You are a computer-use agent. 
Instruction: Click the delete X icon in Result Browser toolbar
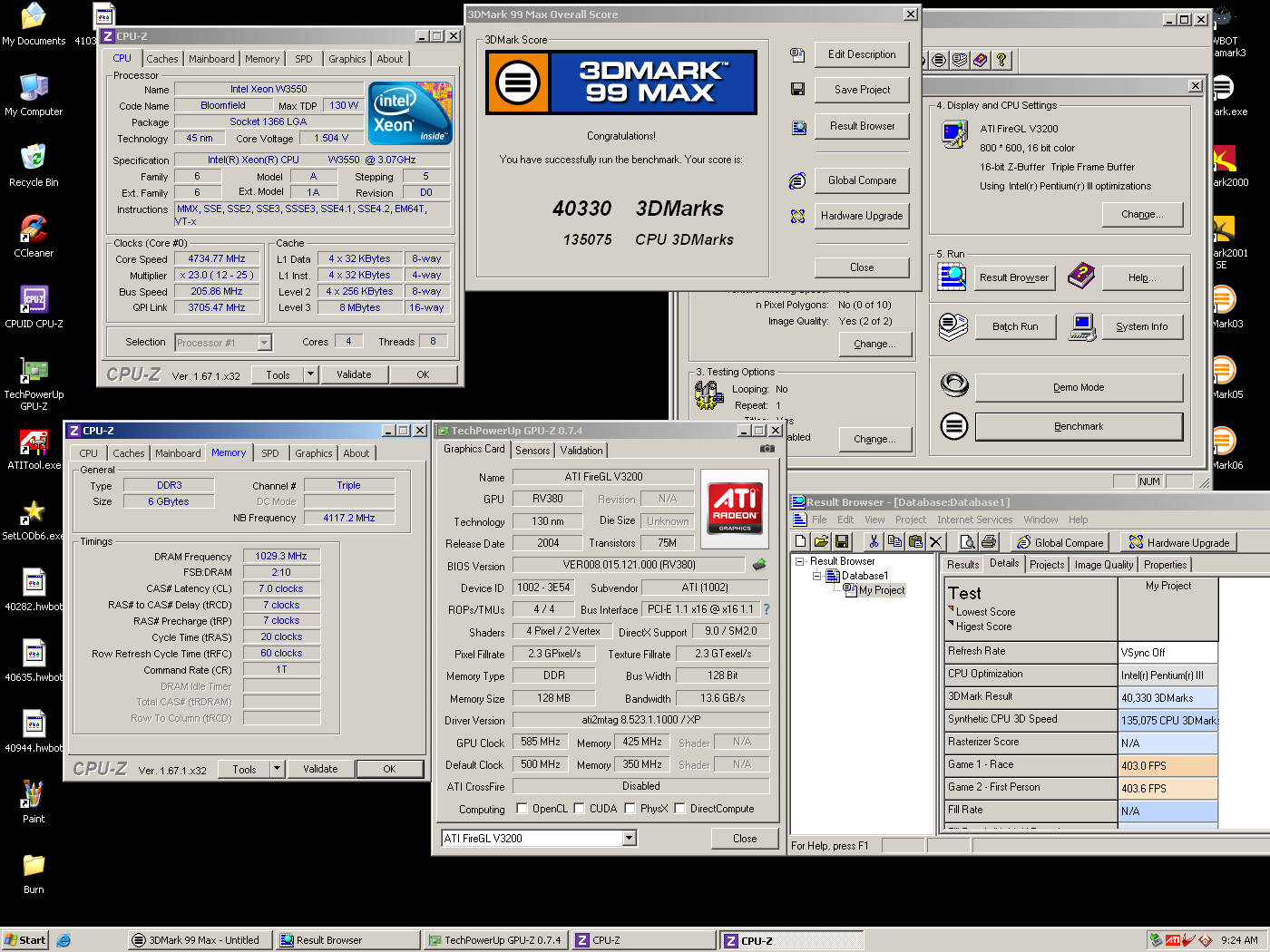pos(936,541)
